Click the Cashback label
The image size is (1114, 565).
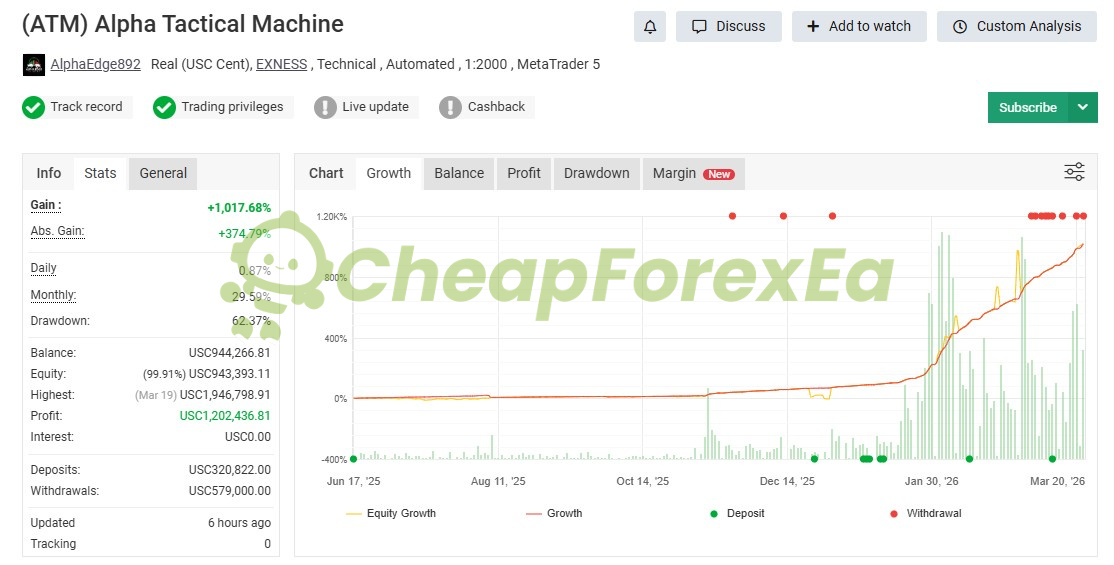click(x=496, y=107)
